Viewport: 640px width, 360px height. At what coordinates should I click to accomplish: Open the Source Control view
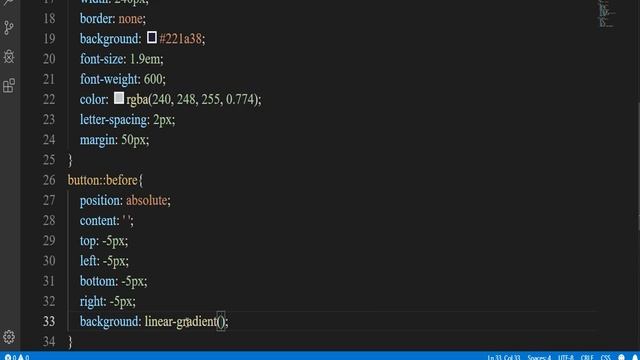9,28
